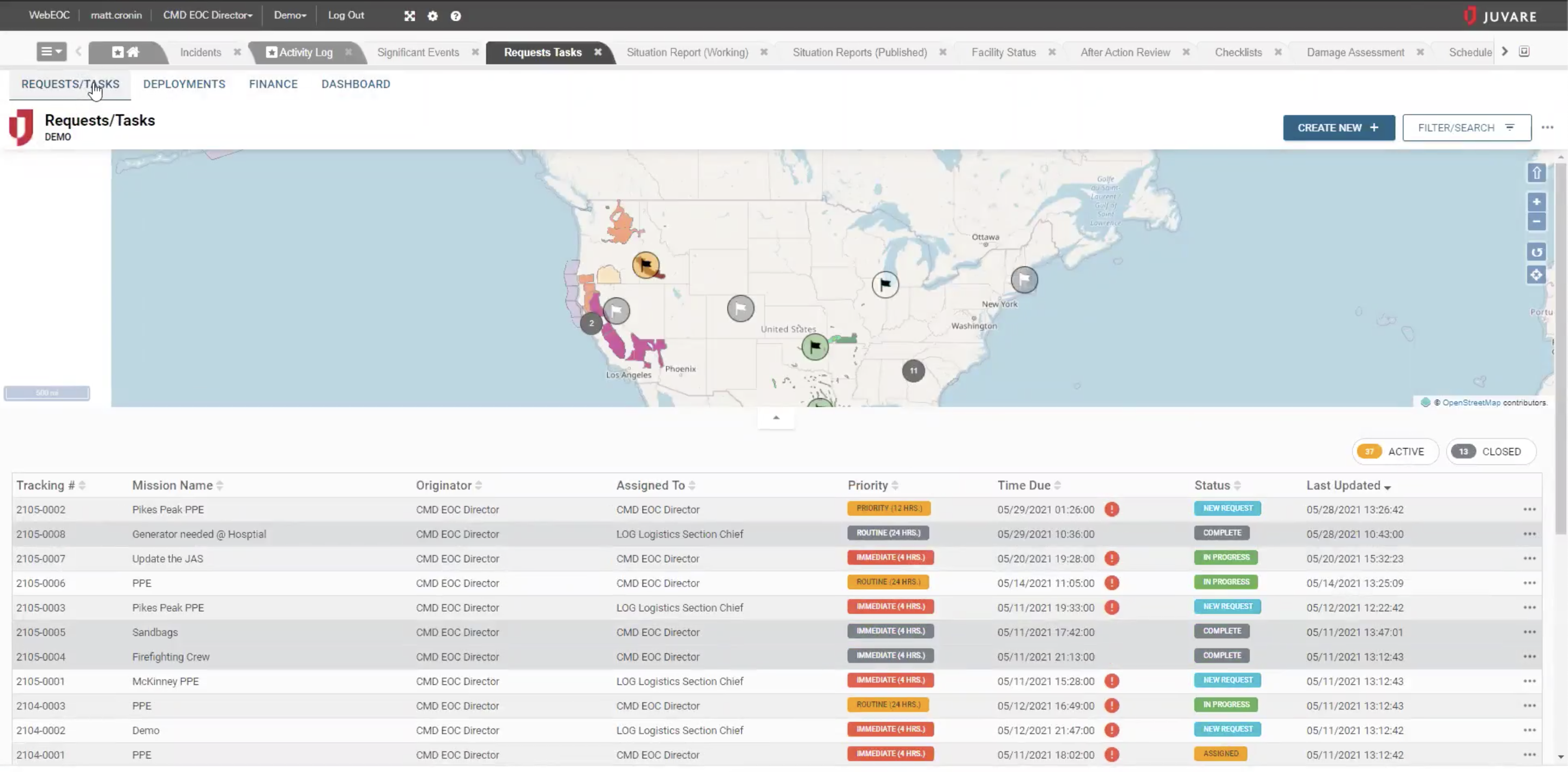Click the CREATE NEW button
The height and width of the screenshot is (772, 1568).
click(1338, 127)
